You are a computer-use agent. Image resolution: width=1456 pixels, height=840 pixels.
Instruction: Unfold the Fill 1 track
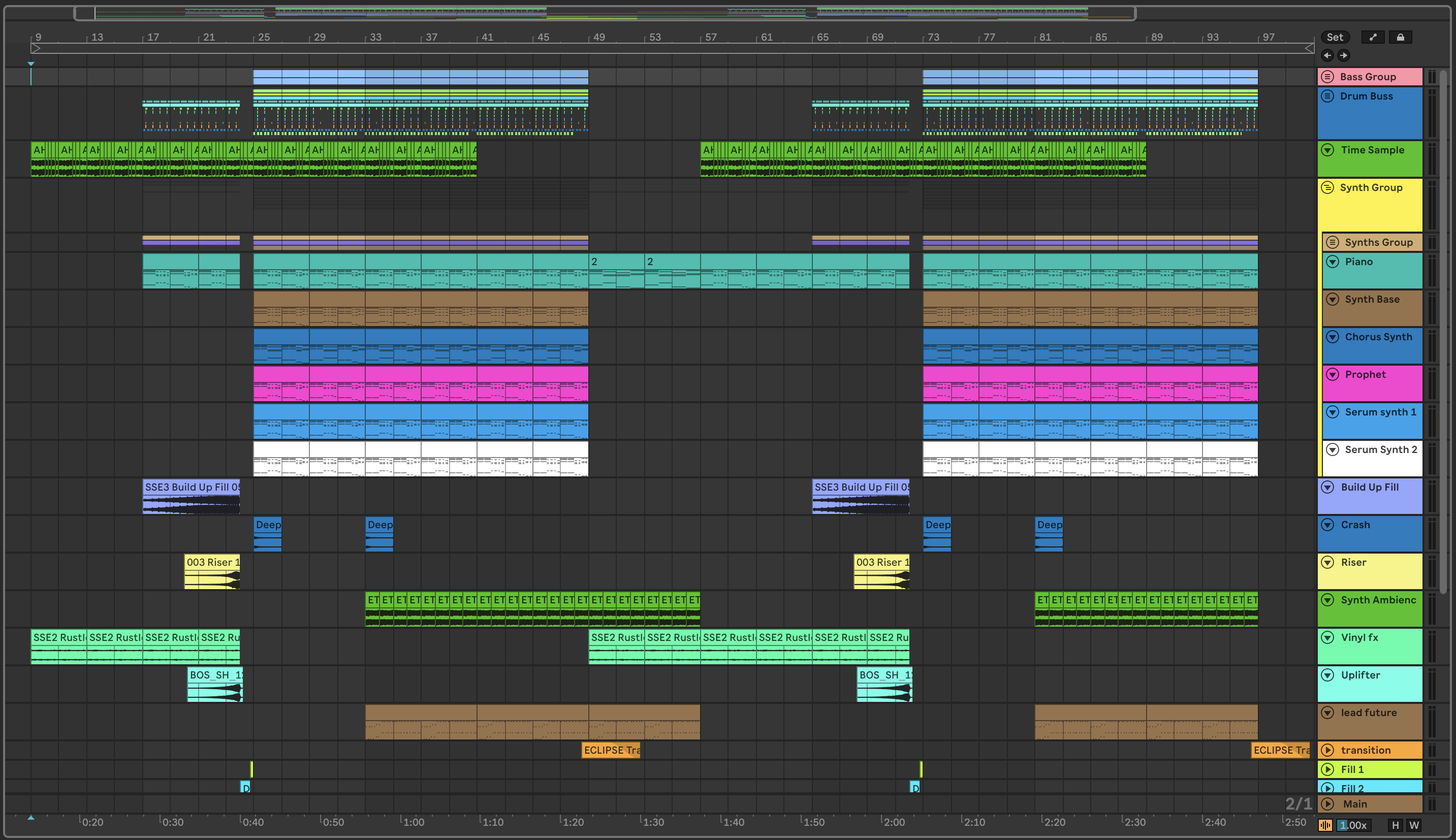click(x=1328, y=769)
